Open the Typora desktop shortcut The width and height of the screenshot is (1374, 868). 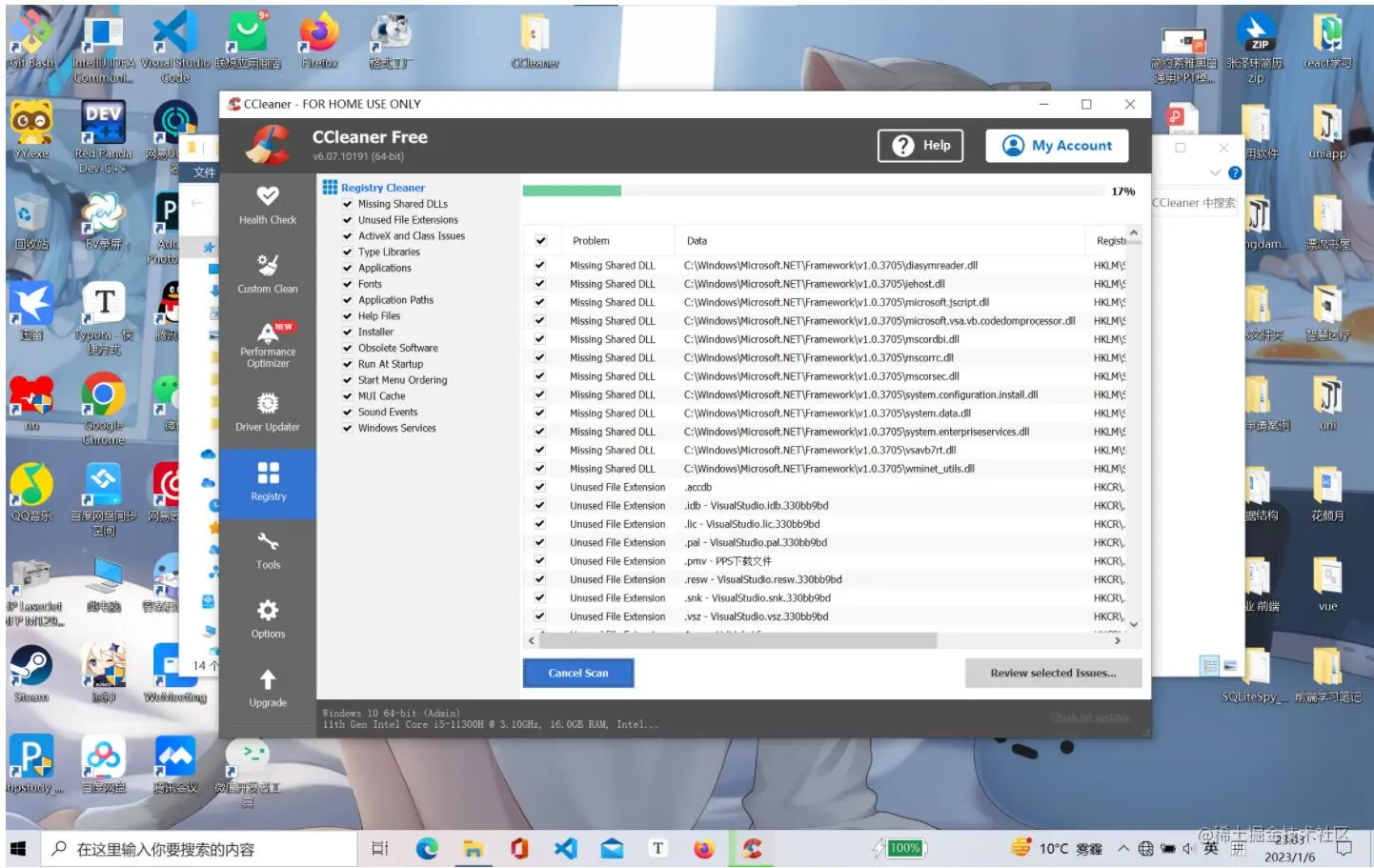click(103, 318)
